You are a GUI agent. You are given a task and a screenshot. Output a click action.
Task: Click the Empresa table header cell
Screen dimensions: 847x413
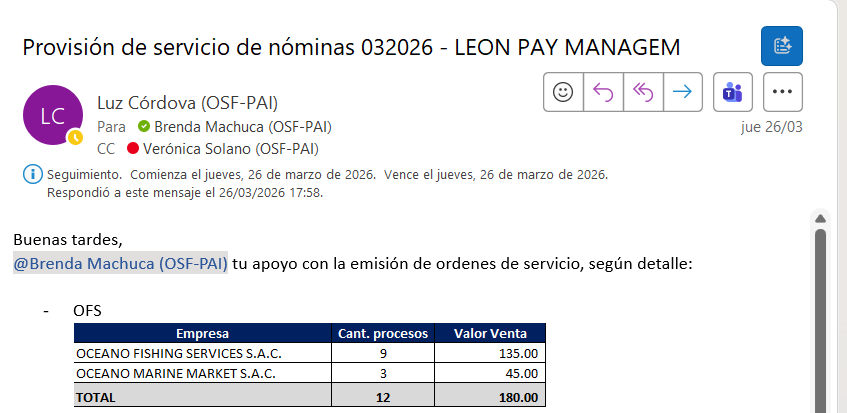pos(202,333)
